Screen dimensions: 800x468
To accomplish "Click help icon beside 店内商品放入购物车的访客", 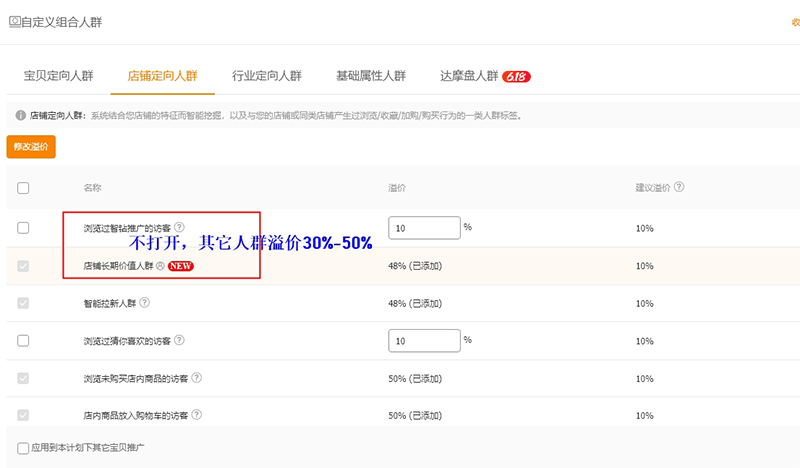I will [197, 415].
